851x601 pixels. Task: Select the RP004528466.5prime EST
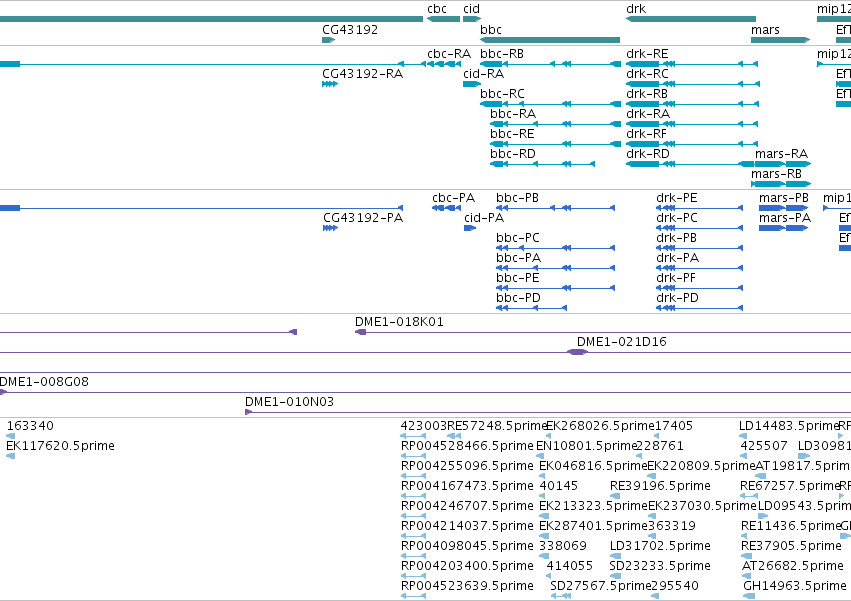(x=413, y=456)
